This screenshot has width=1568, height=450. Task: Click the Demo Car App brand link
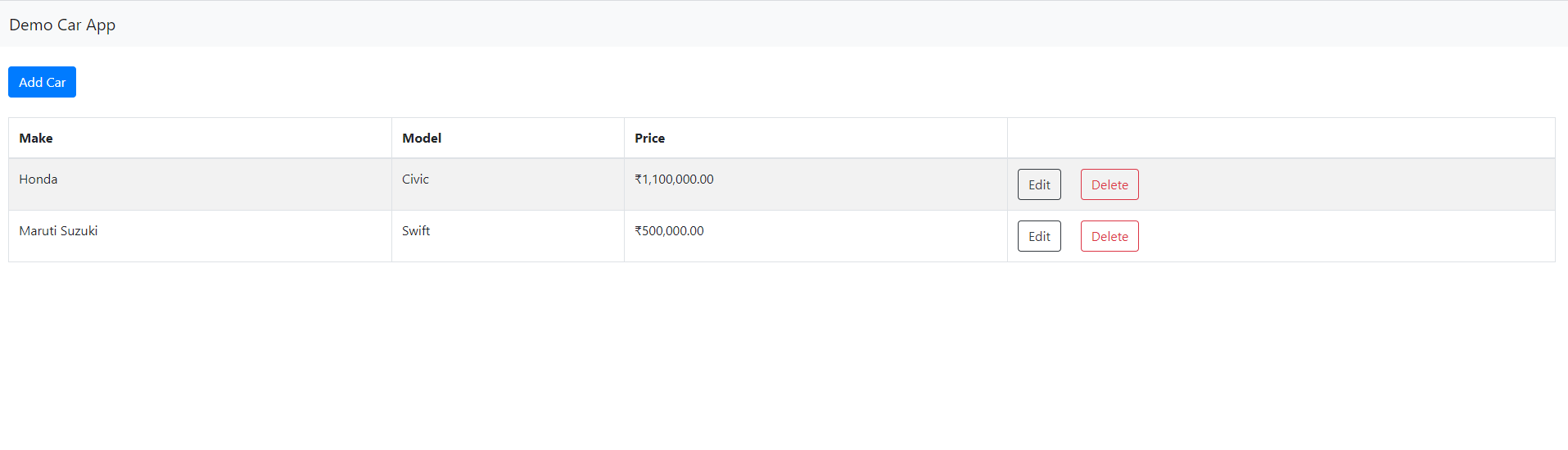(62, 25)
